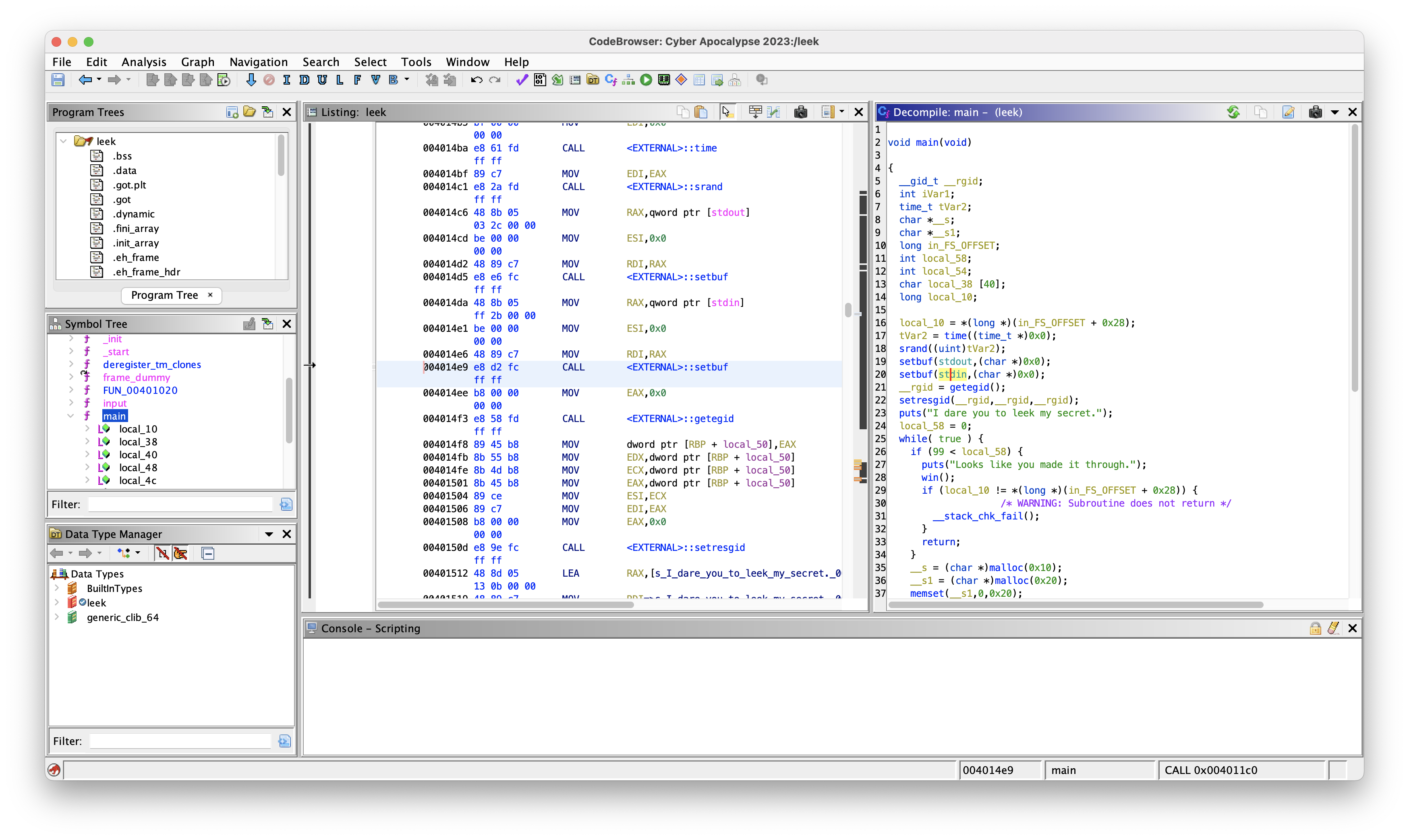Click the Save program toolbar icon
This screenshot has height=840, width=1409.
click(58, 81)
